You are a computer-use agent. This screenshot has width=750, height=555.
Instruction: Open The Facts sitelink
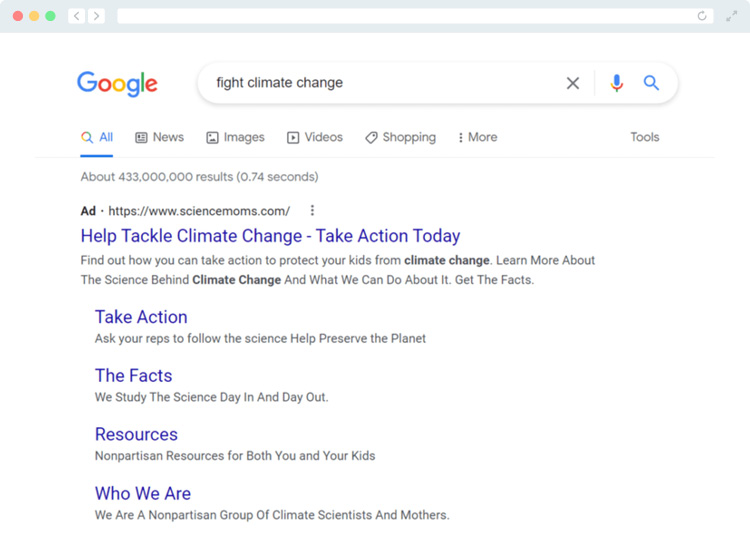[x=133, y=376]
